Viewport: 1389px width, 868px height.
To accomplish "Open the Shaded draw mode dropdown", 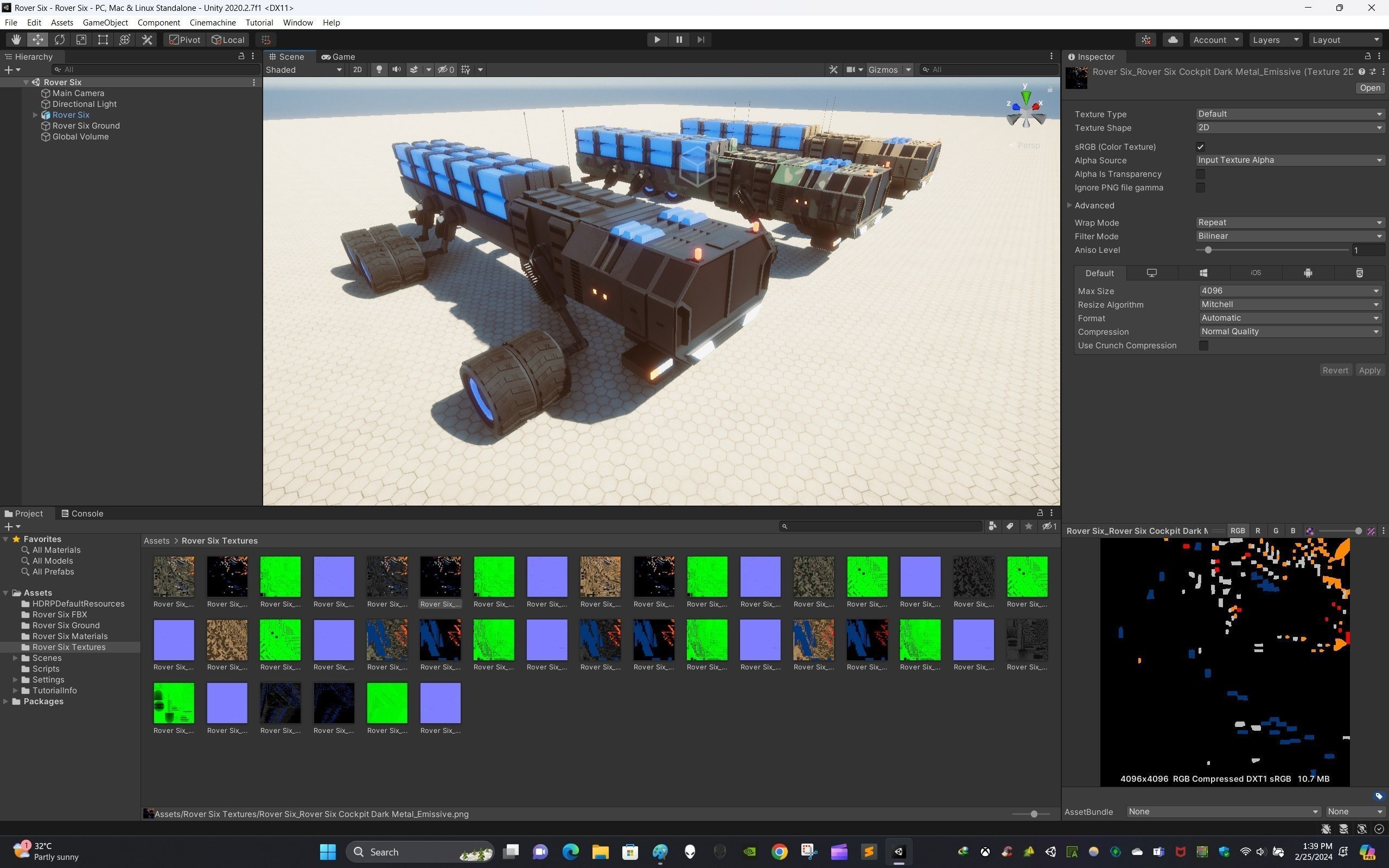I will tap(304, 69).
